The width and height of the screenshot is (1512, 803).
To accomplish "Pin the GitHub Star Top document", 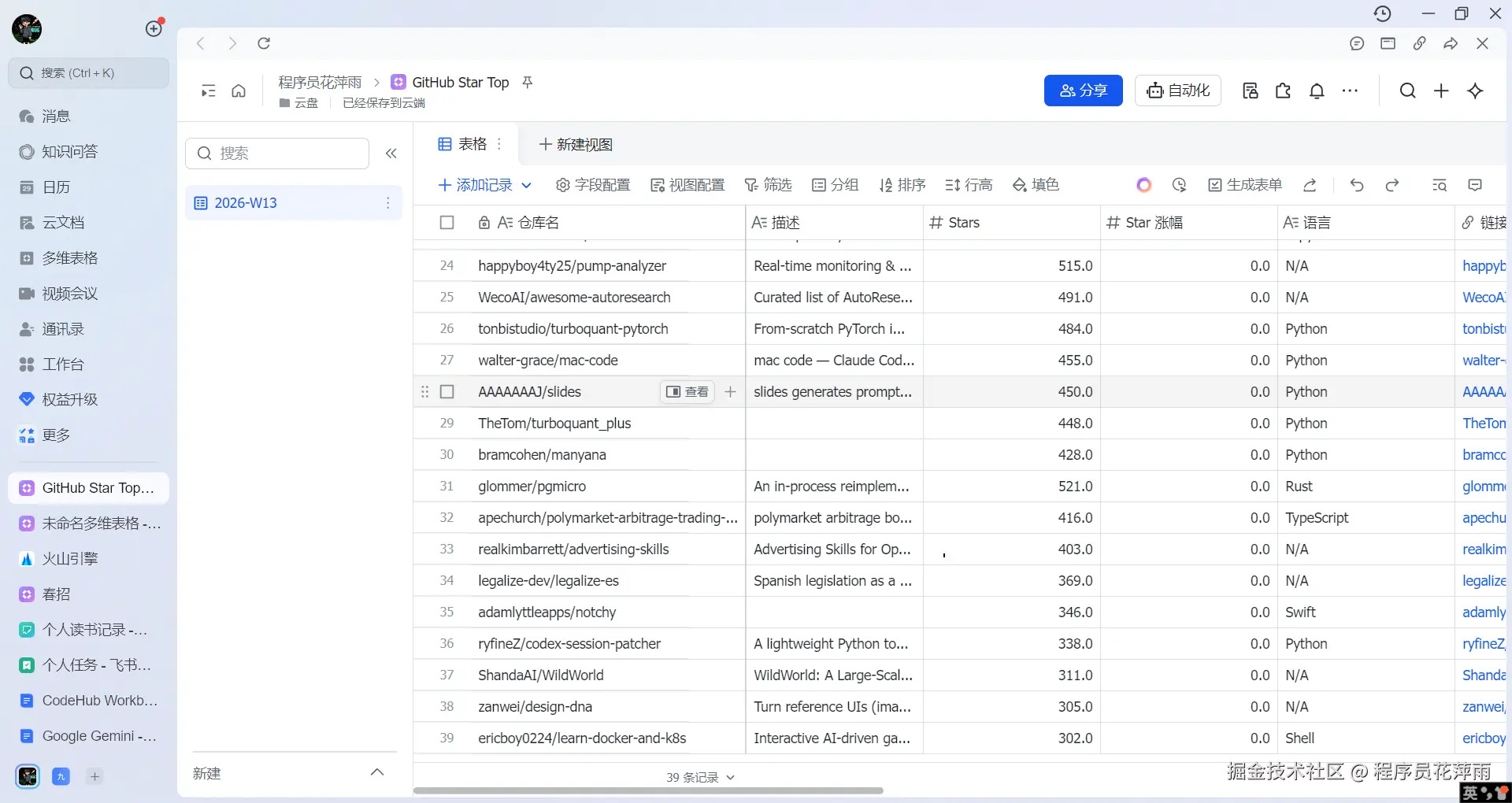I will (x=528, y=82).
